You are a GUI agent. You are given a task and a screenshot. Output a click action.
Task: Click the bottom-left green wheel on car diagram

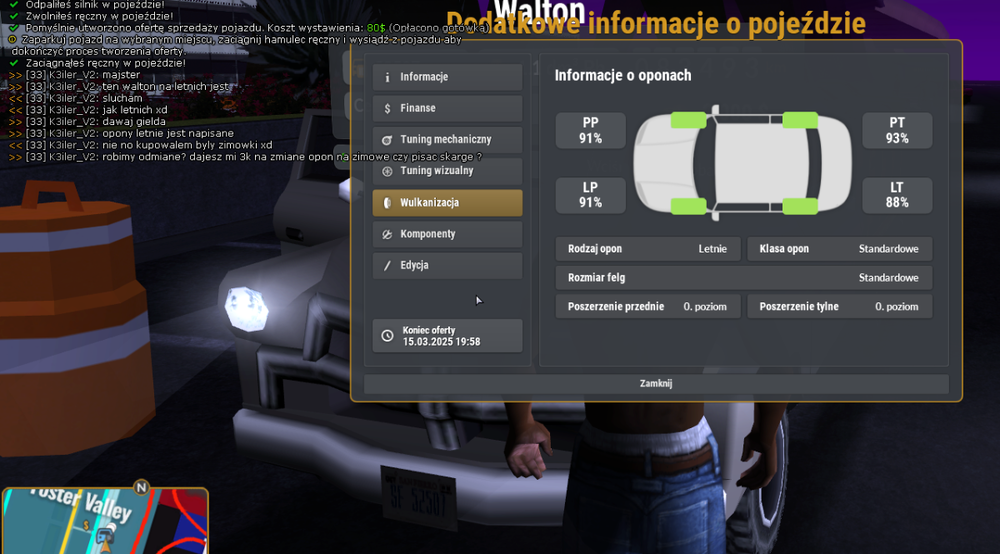click(688, 206)
